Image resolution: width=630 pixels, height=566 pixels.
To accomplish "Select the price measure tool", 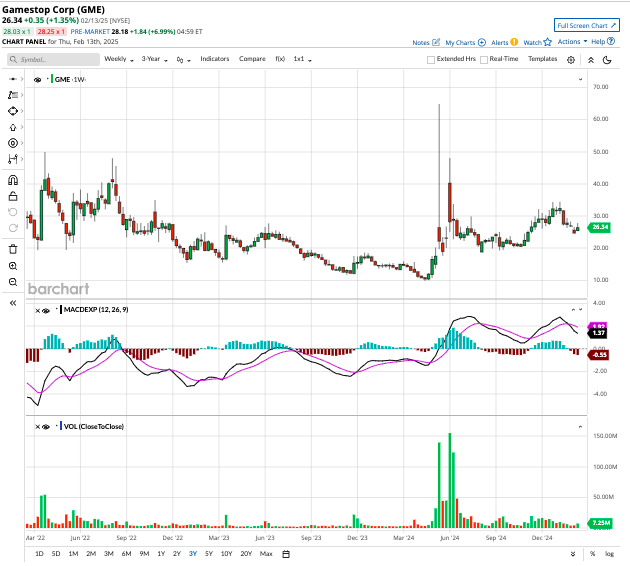I will pyautogui.click(x=13, y=159).
